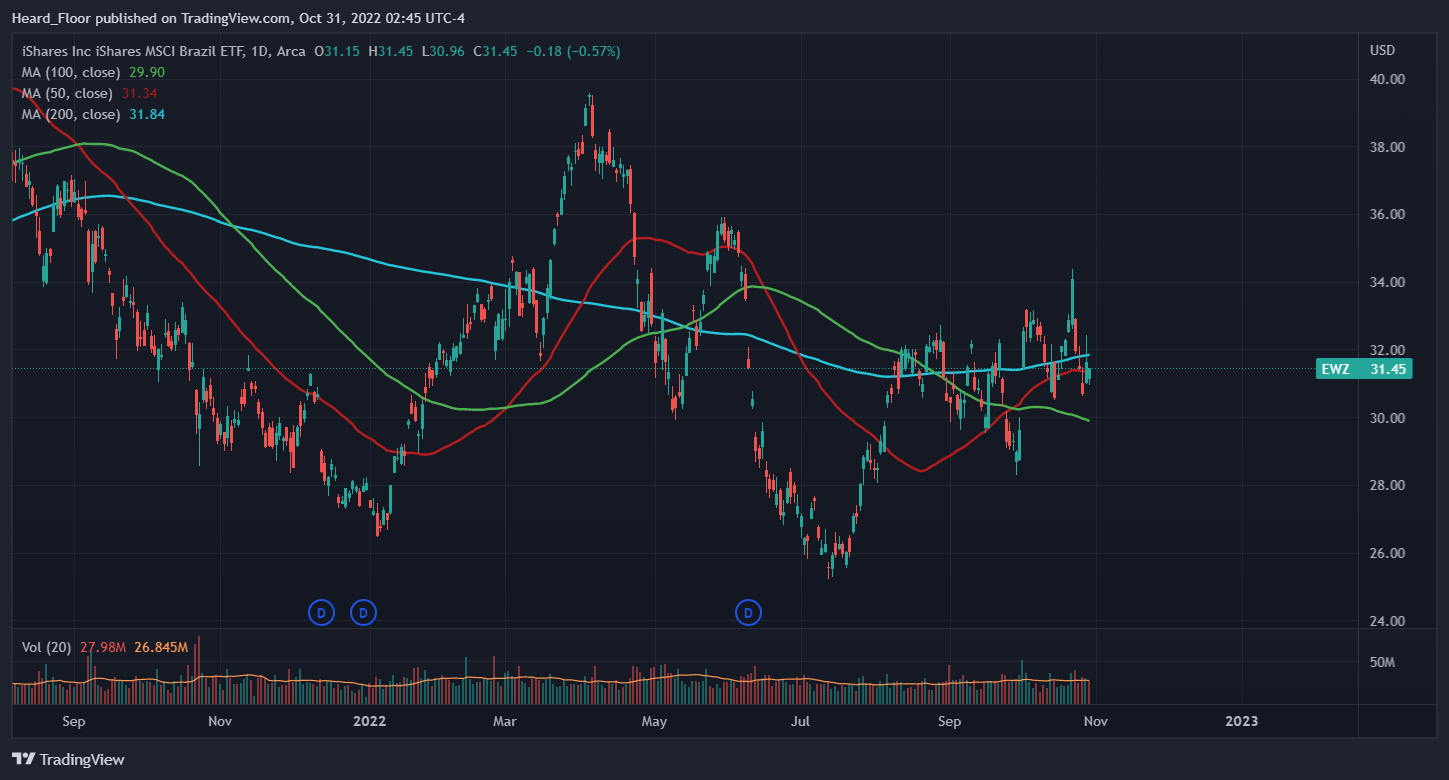
Task: Click the 2022 time axis label
Action: point(370,720)
